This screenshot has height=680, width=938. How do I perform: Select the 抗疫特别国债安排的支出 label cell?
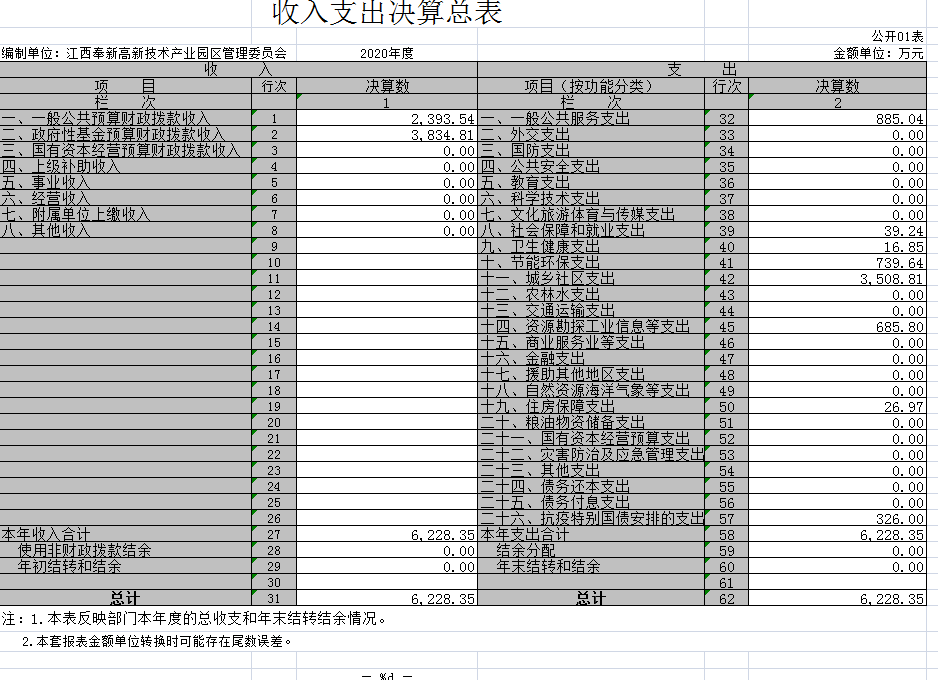point(592,519)
